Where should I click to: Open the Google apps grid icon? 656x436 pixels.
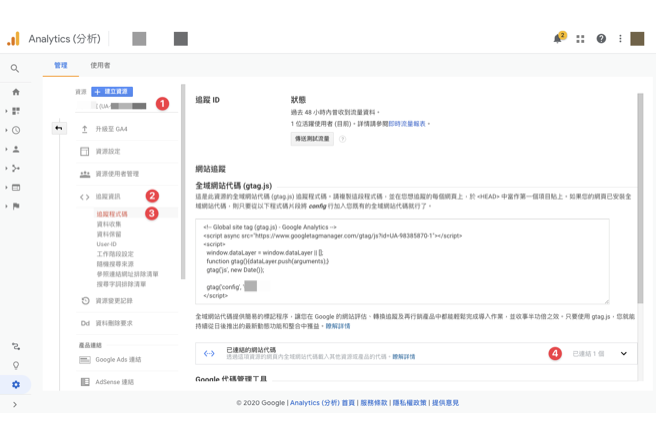coord(580,39)
